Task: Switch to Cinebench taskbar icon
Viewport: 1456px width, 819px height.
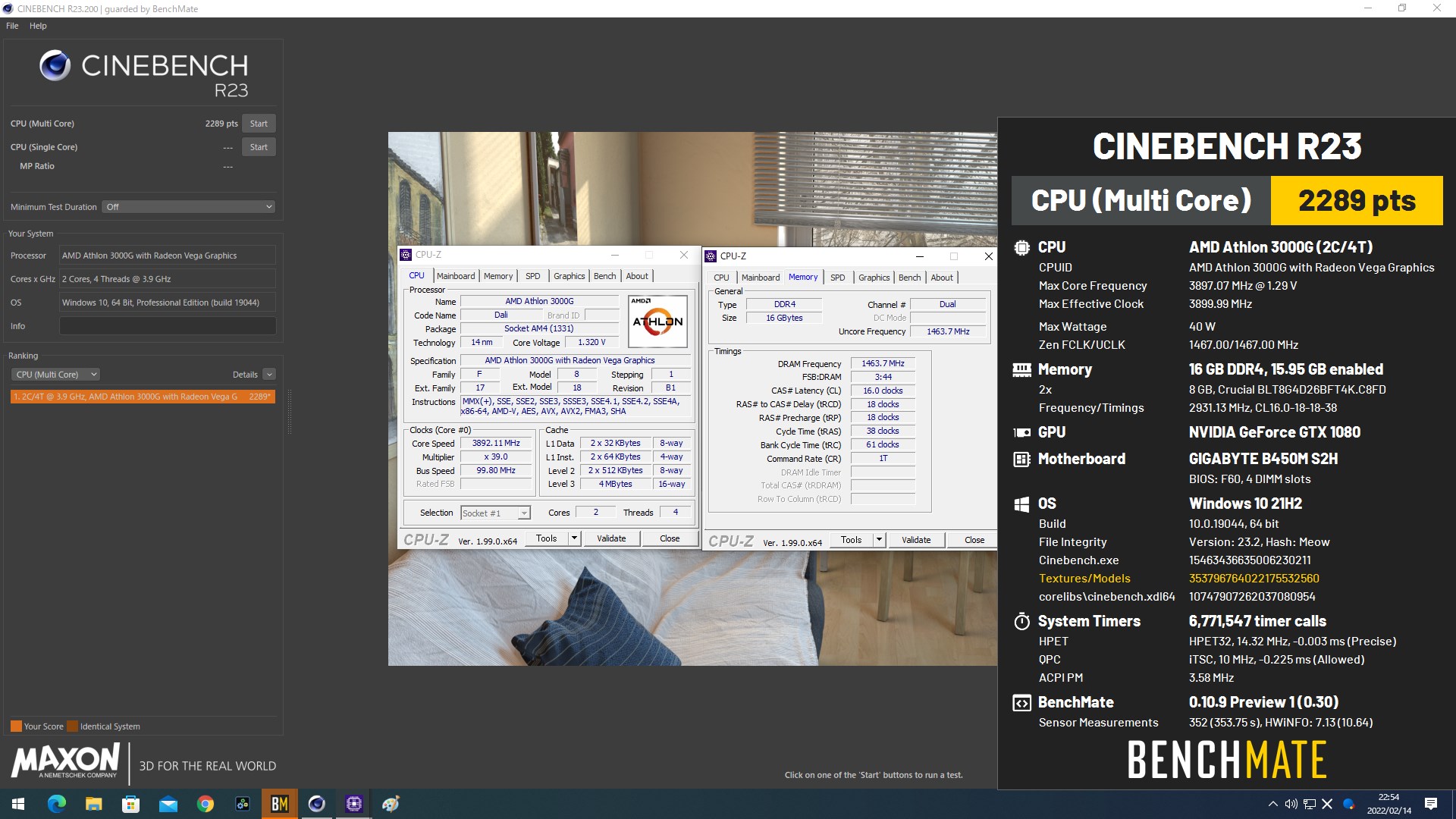Action: click(316, 804)
